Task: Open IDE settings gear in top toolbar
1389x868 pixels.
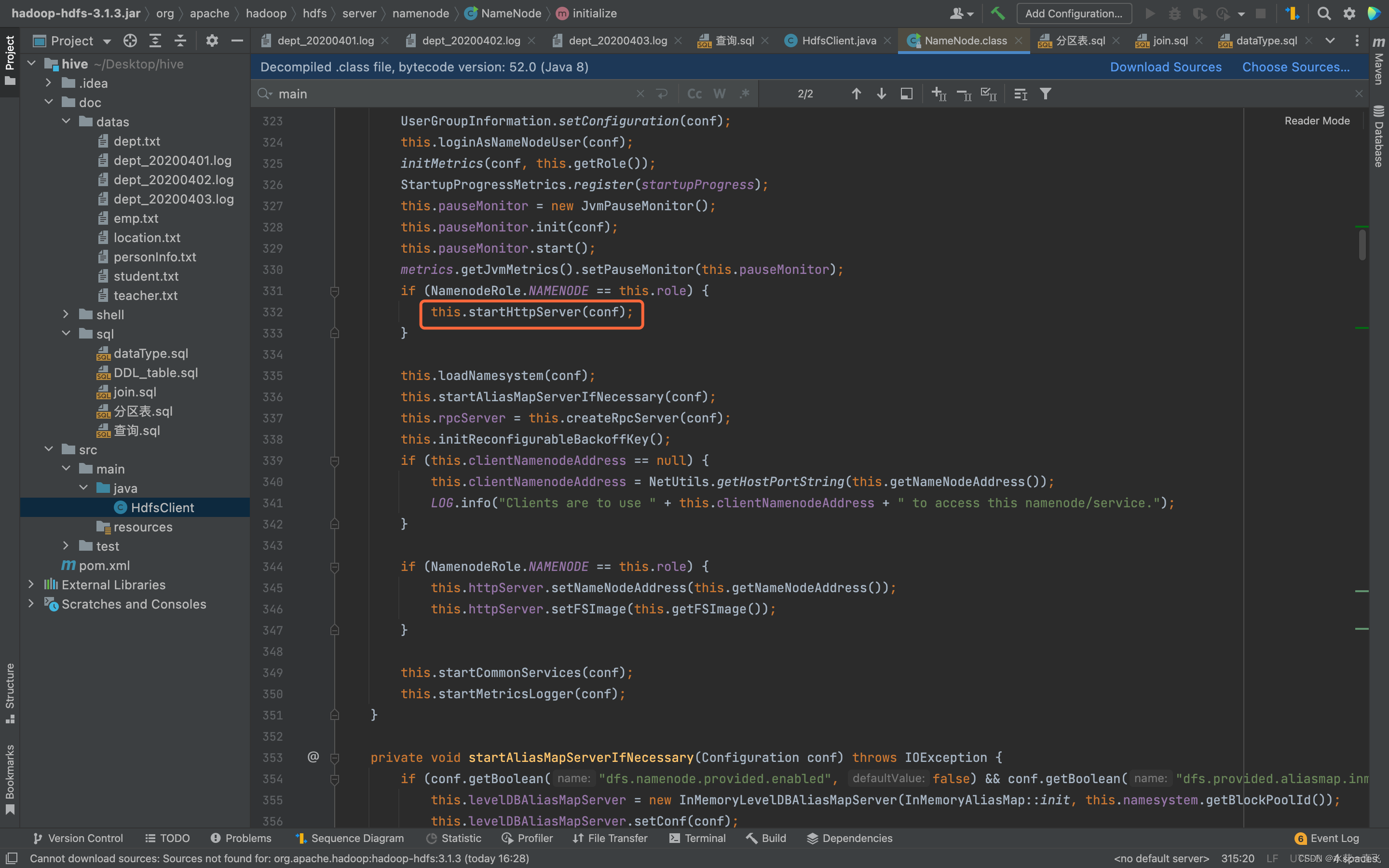Action: click(1349, 13)
